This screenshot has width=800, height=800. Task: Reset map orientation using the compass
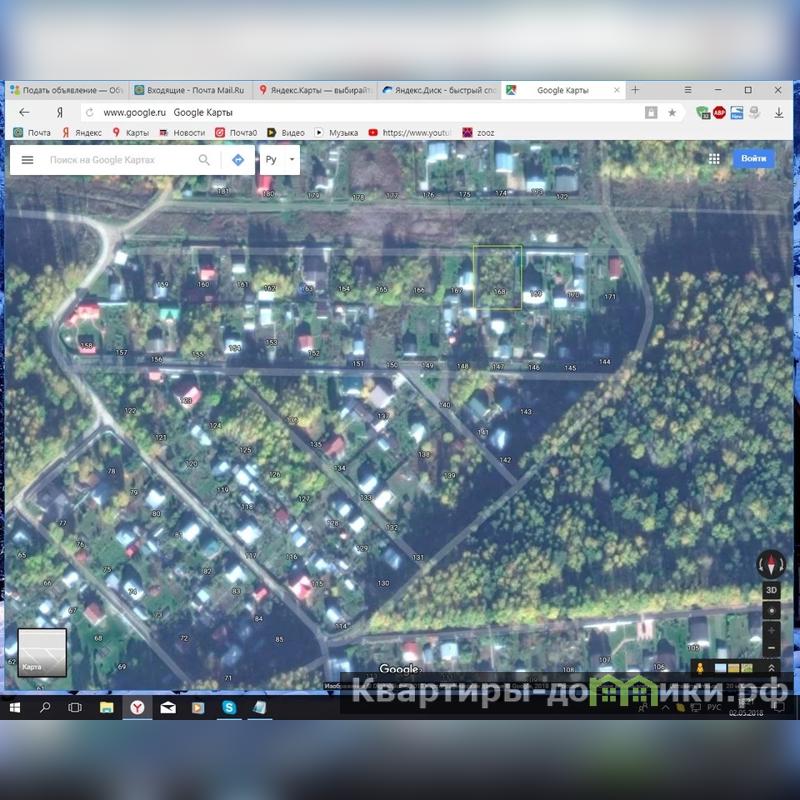tap(770, 565)
